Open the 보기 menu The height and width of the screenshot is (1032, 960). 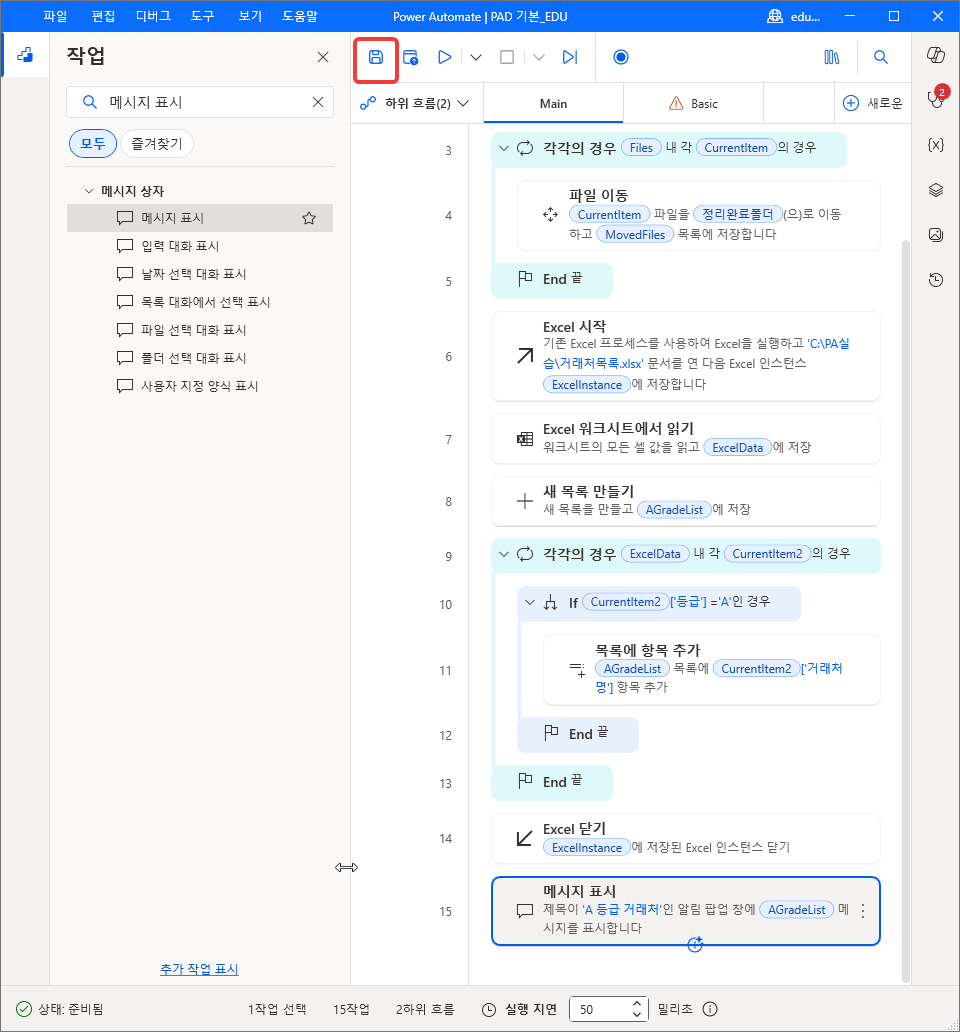(250, 16)
